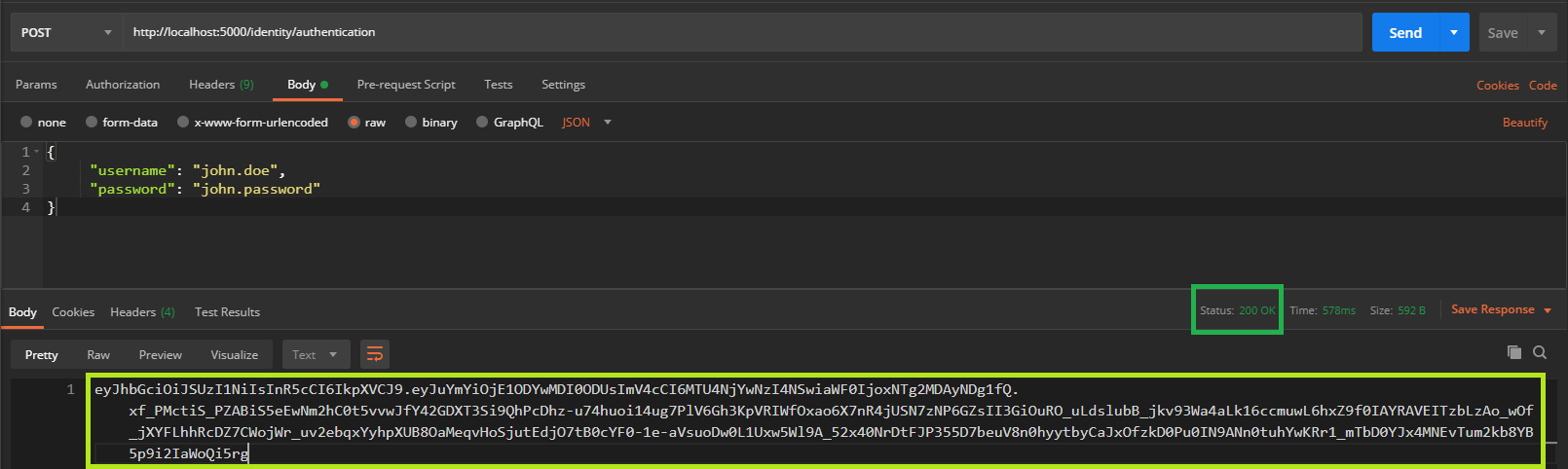Expand the Send button dropdown arrow
Image resolution: width=1568 pixels, height=469 pixels.
[1453, 32]
